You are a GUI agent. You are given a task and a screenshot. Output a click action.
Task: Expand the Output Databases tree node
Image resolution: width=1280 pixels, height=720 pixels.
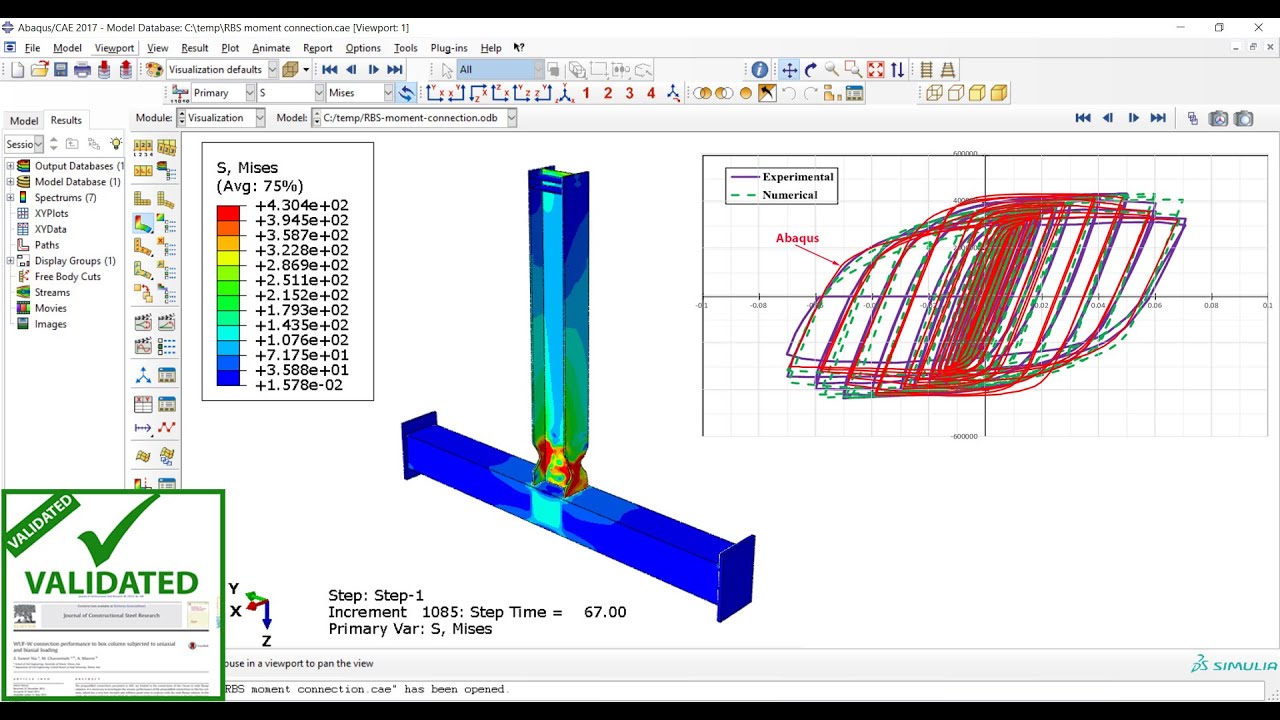(10, 166)
